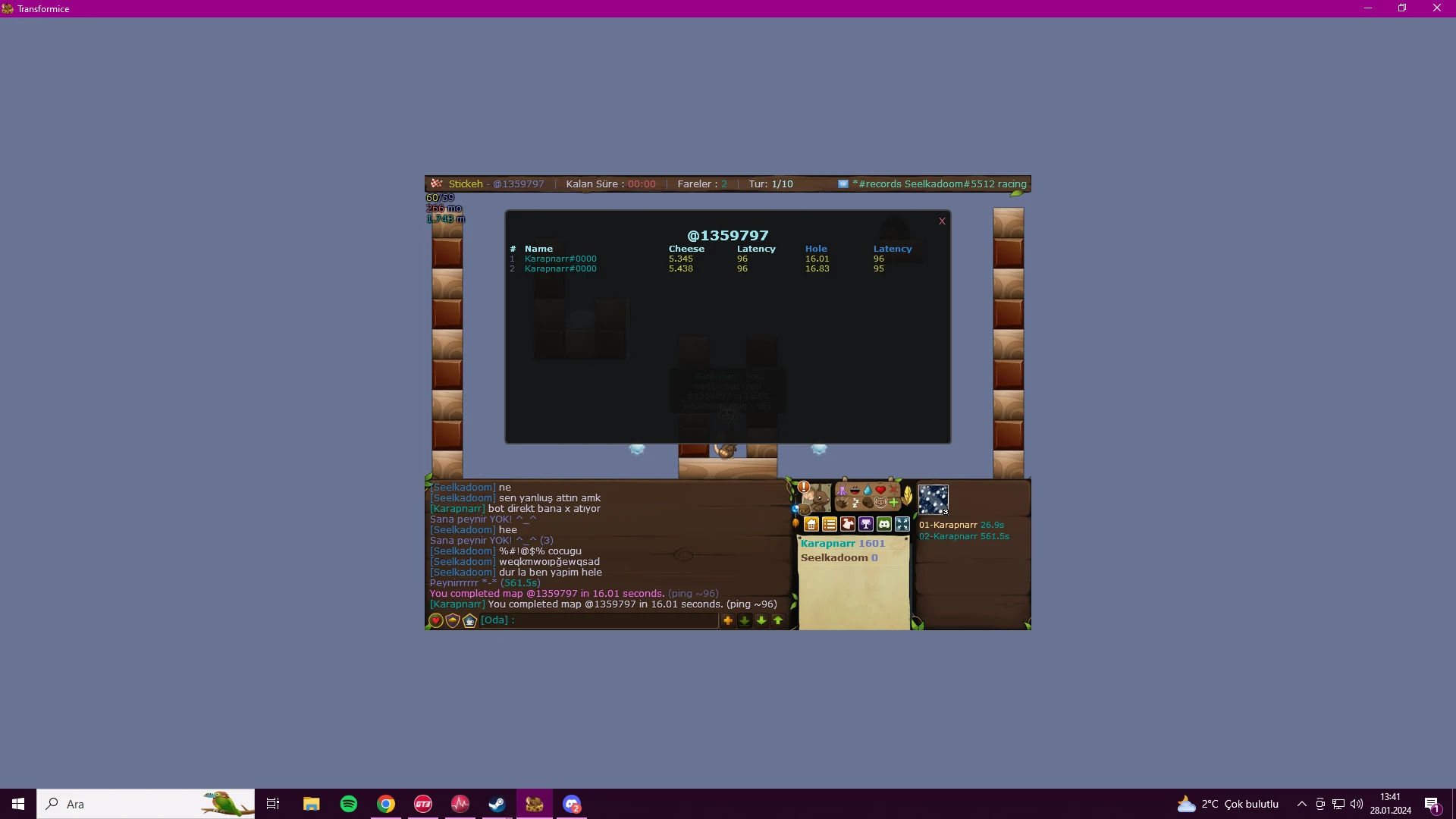This screenshot has height=819, width=1456.
Task: Click first Karapnarr#0000 row in records
Action: tap(560, 259)
